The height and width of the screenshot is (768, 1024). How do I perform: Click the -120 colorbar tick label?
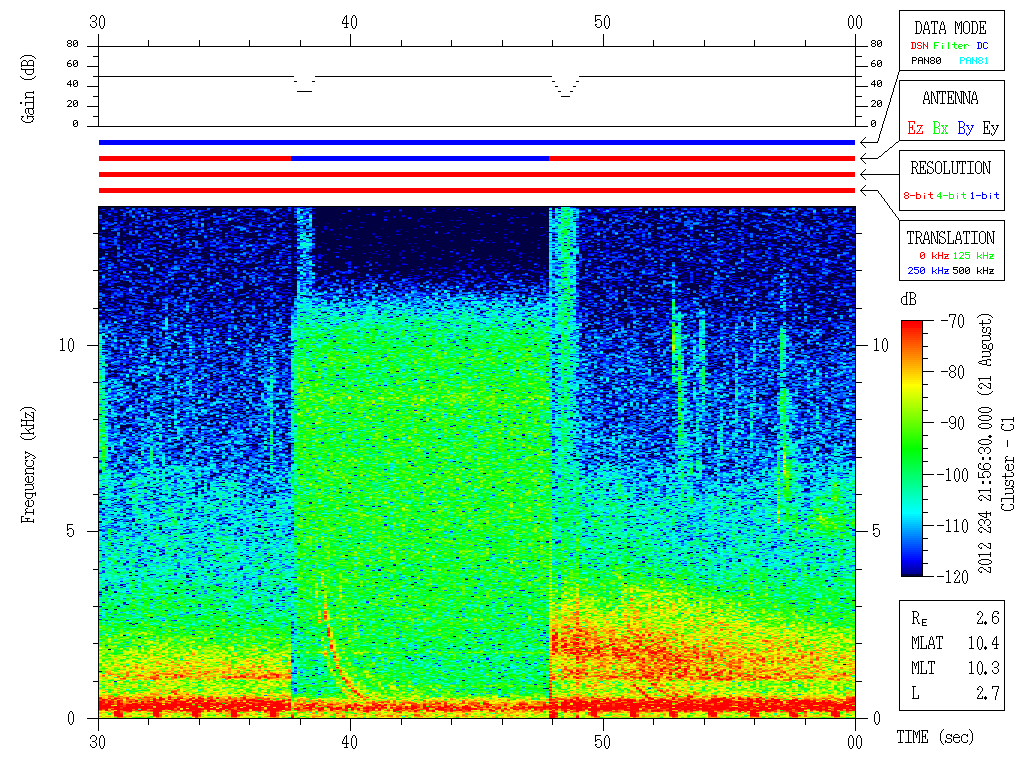tap(954, 577)
